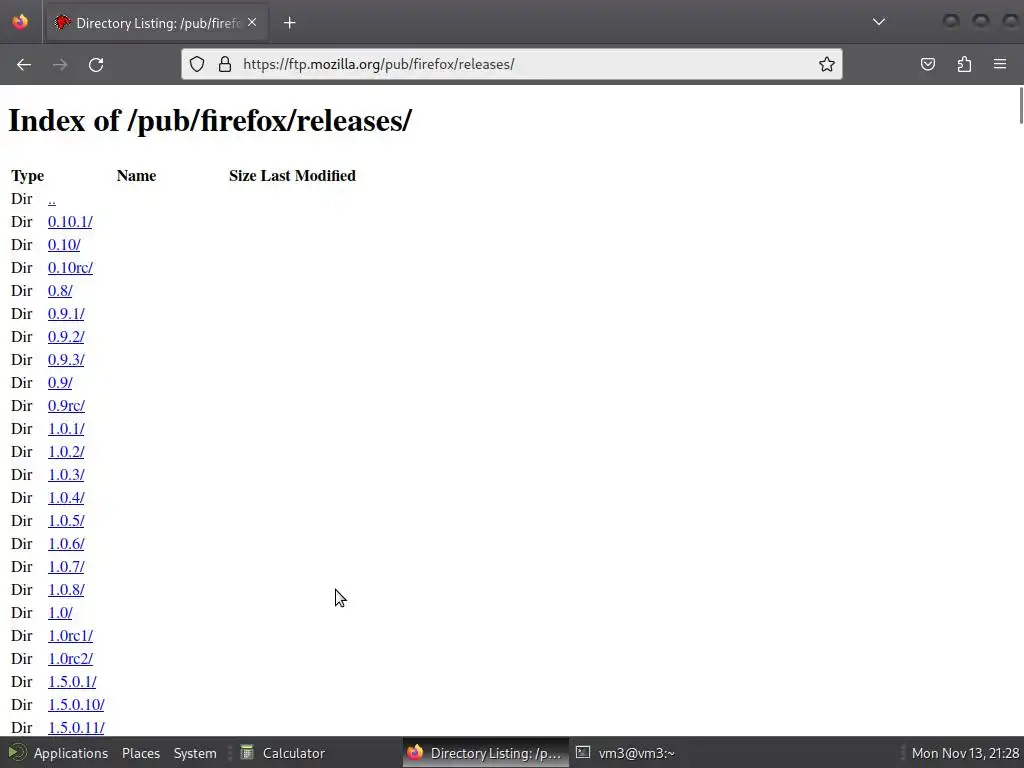
Task: Close the Directory Listing tab
Action: tap(252, 22)
